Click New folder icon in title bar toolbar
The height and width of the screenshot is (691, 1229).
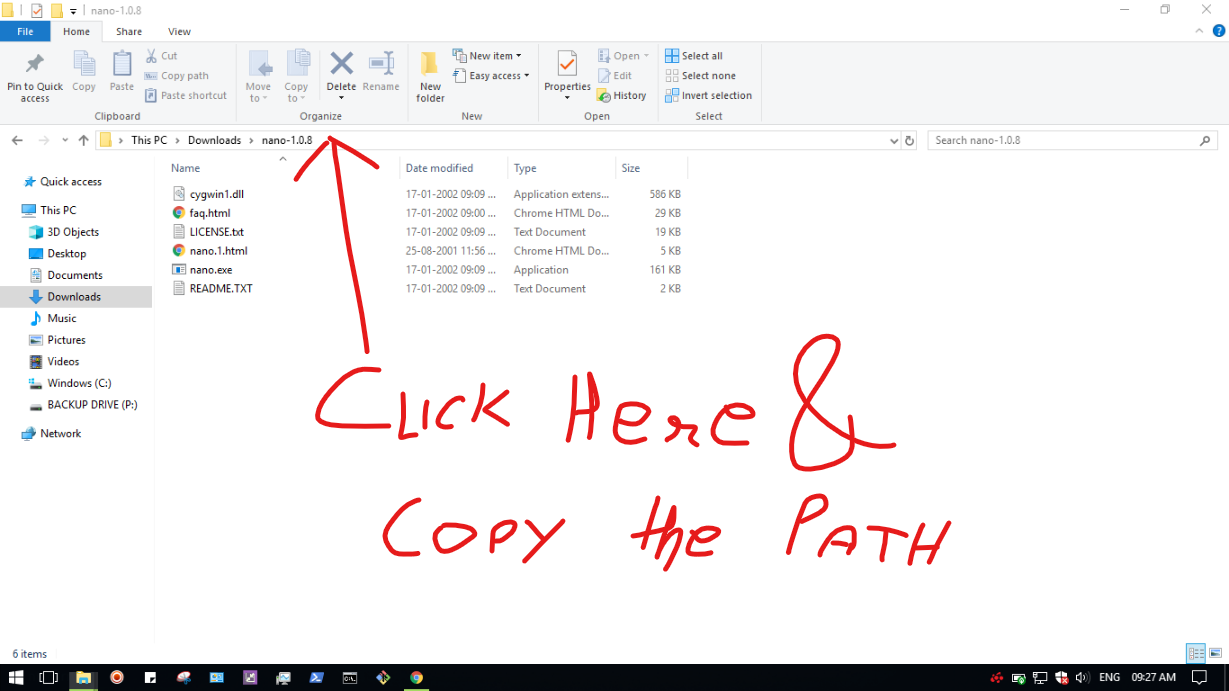click(x=57, y=10)
